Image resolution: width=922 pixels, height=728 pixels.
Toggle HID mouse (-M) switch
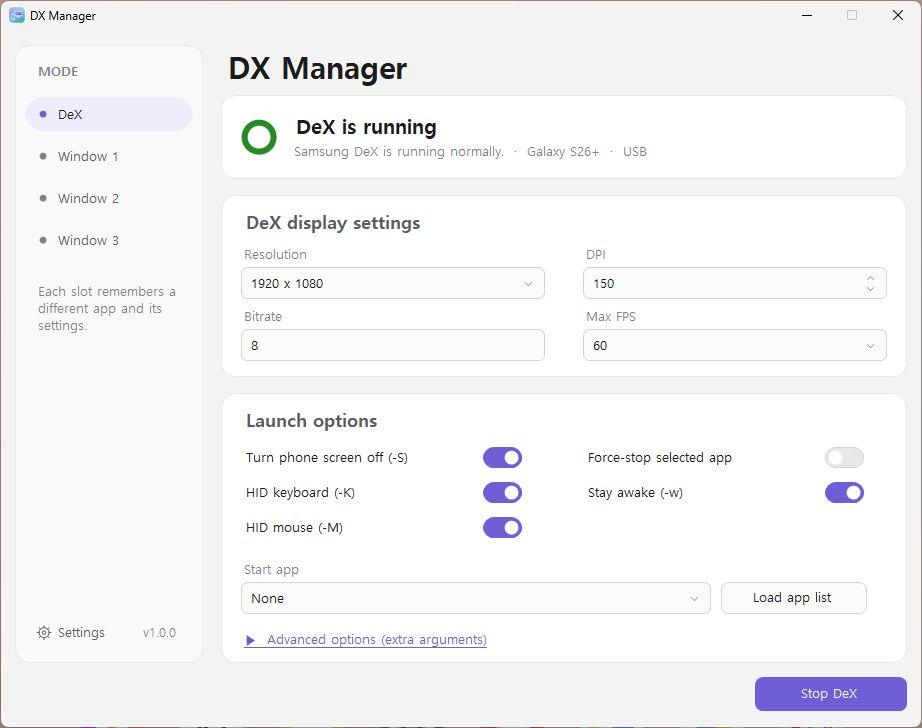(x=502, y=527)
